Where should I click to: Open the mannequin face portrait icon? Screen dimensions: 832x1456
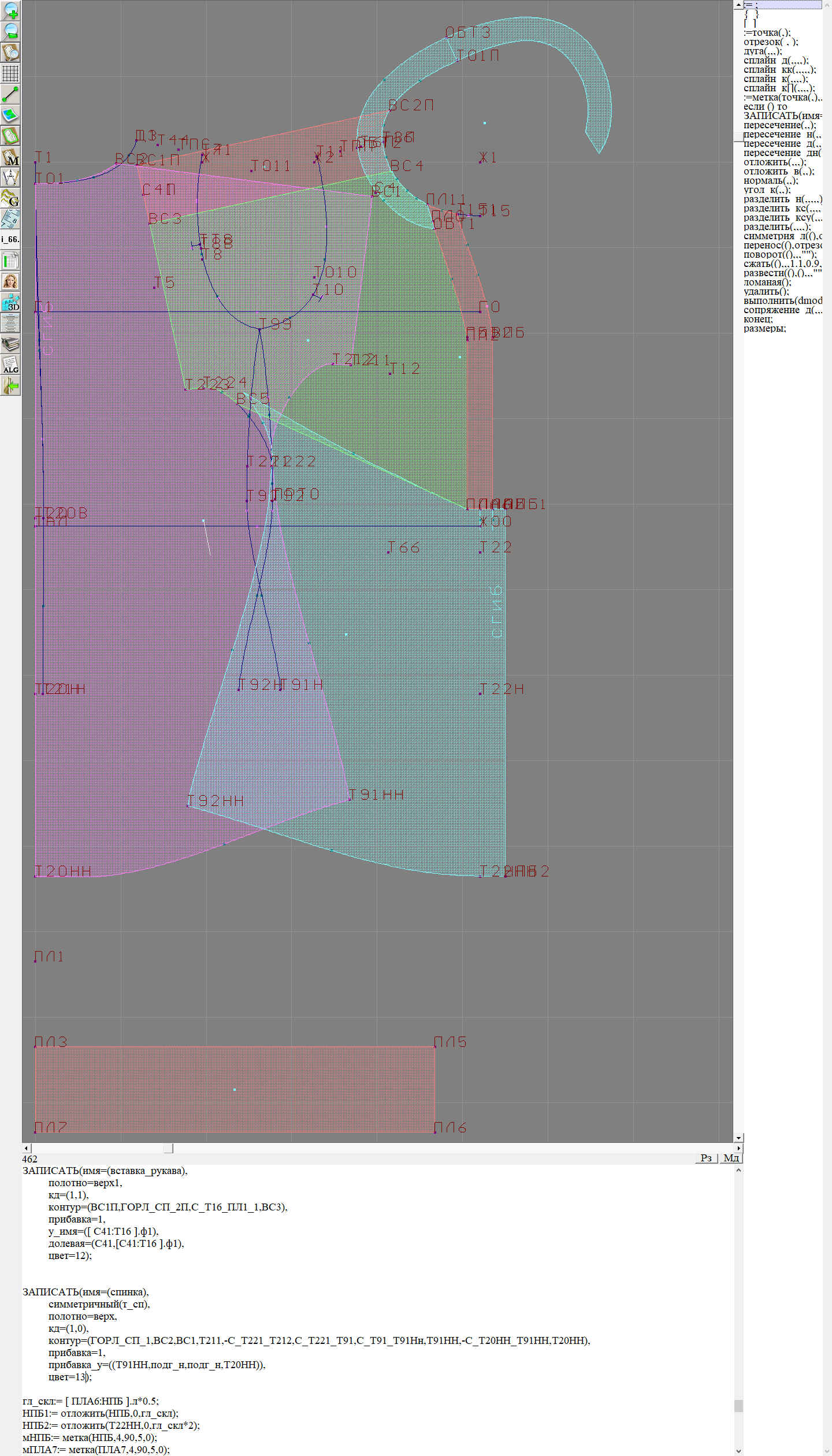[x=10, y=281]
